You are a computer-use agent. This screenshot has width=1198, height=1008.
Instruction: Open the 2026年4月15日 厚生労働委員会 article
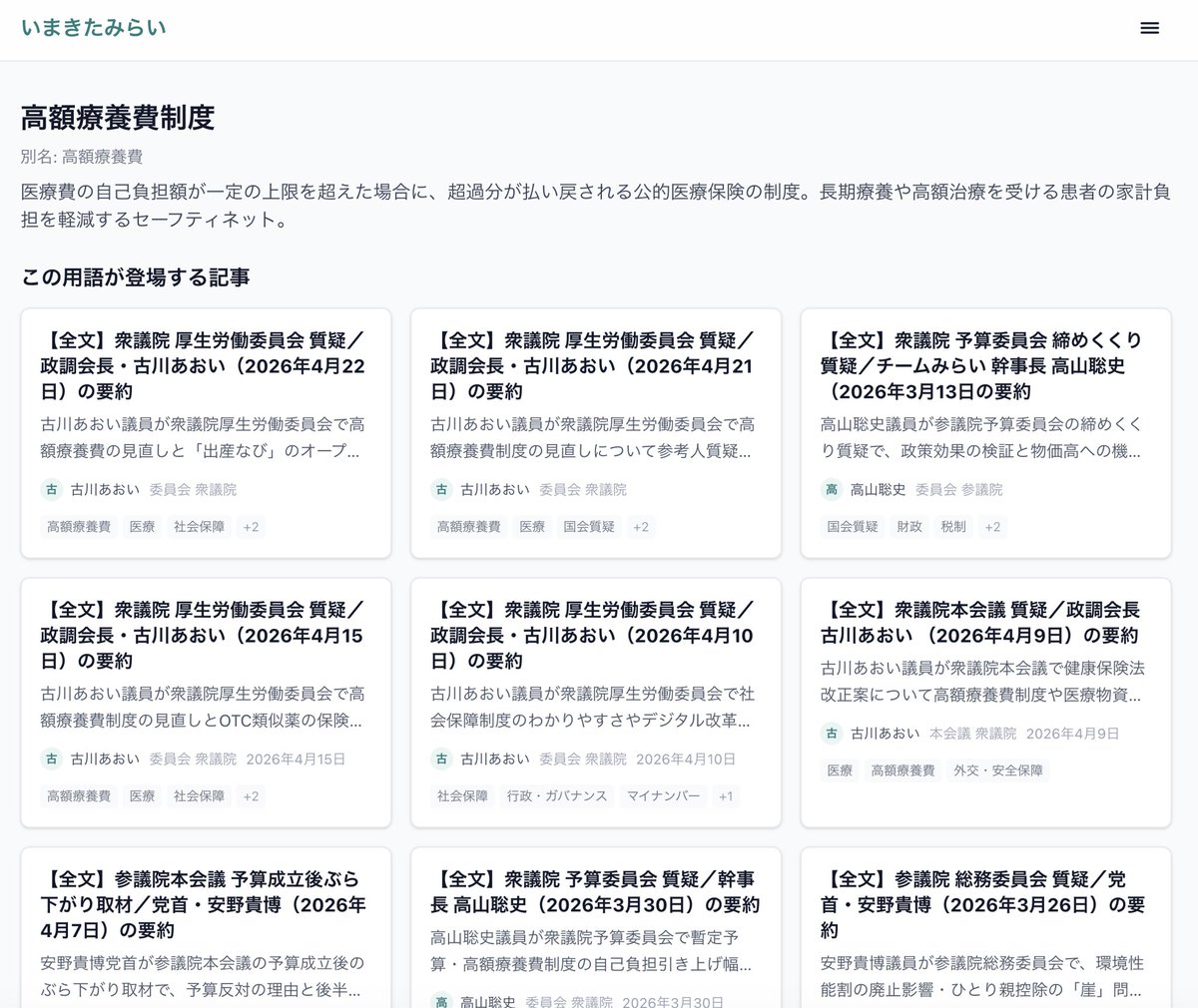click(206, 703)
